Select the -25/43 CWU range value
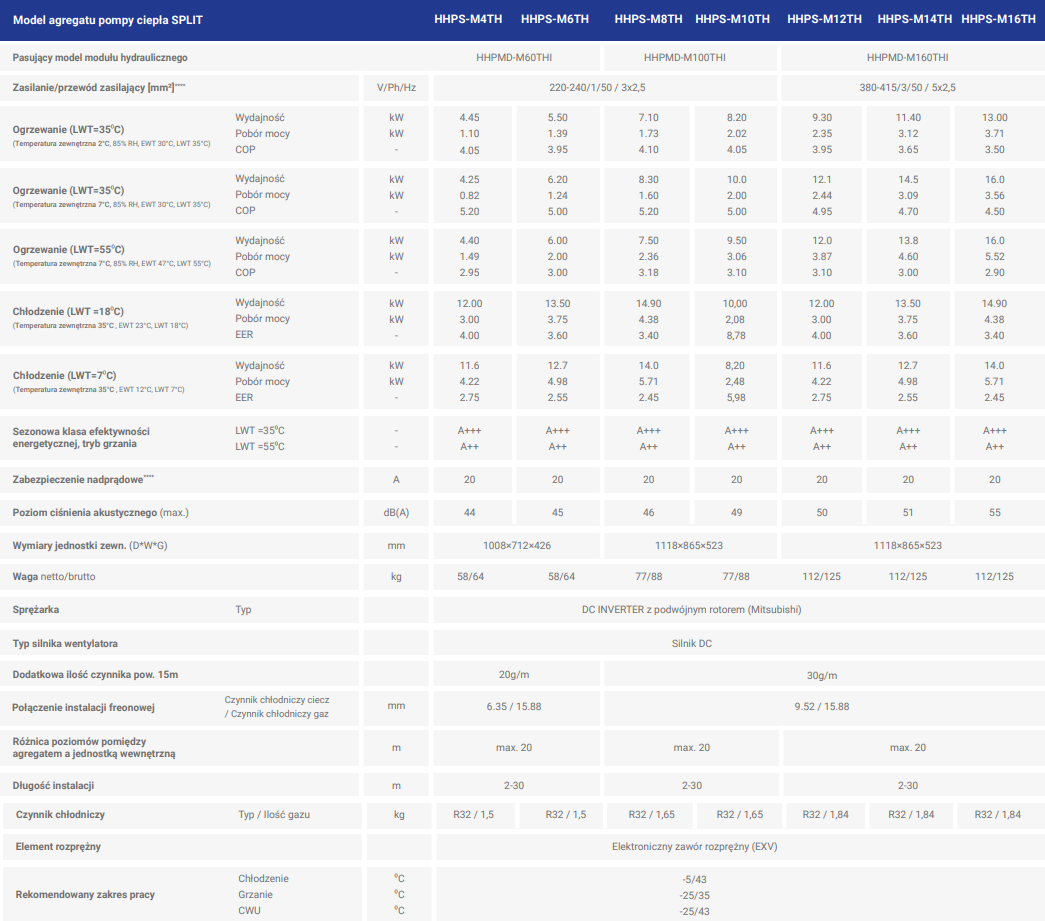This screenshot has height=921, width=1045. (x=694, y=911)
